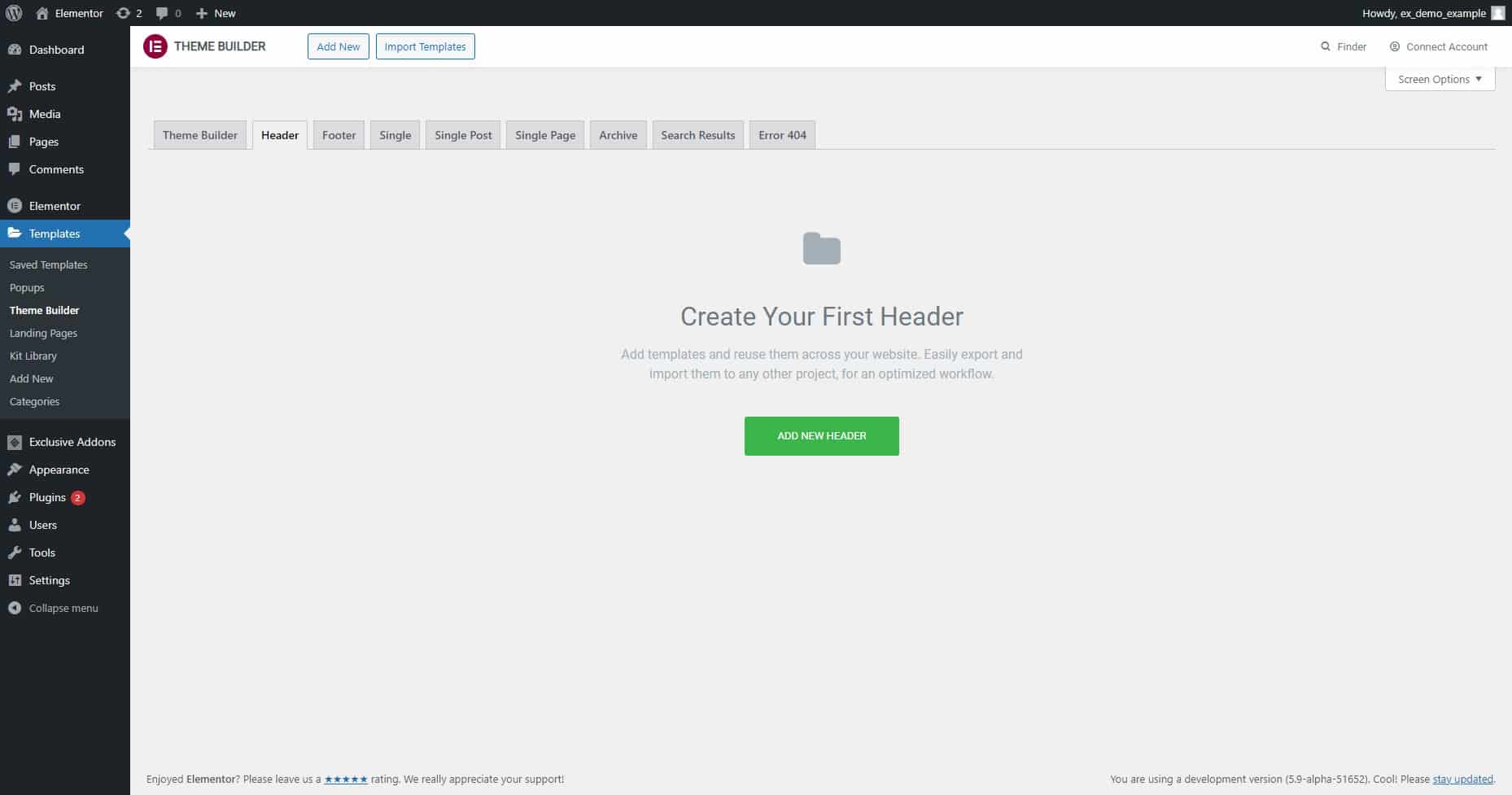
Task: Open Add New under Templates submenu
Action: [x=32, y=378]
